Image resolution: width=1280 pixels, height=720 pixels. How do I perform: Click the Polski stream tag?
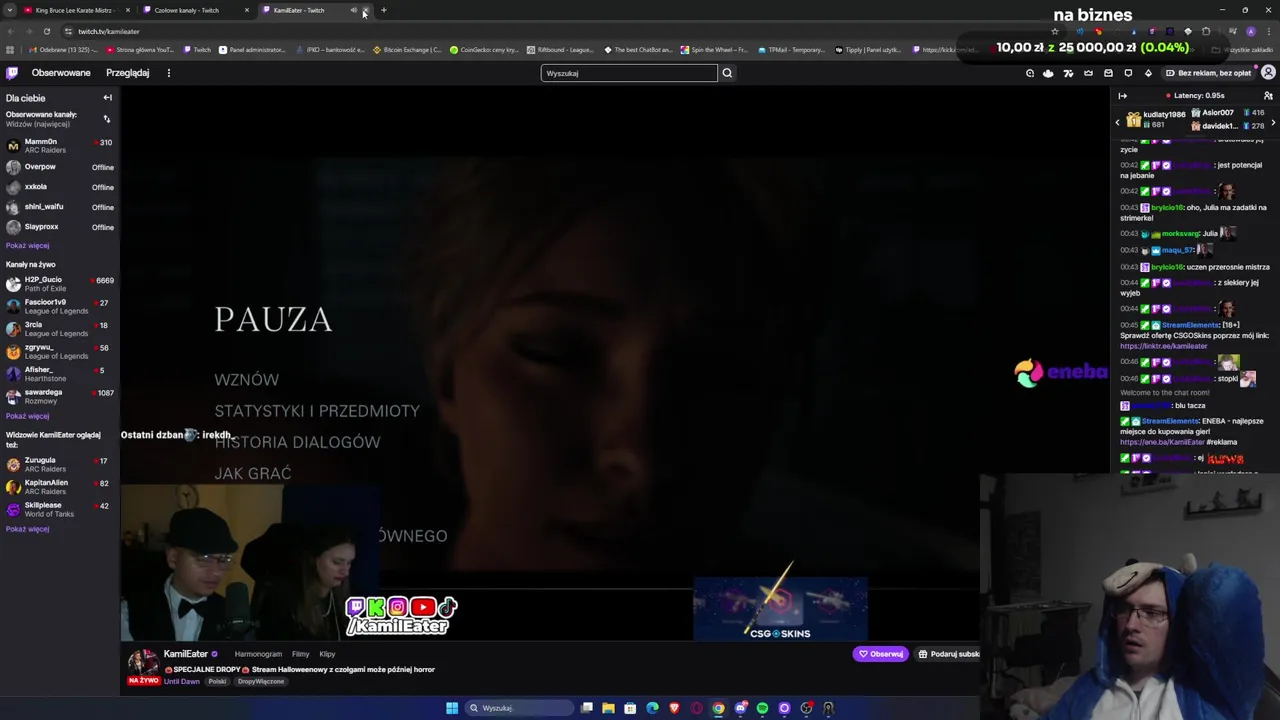[x=217, y=682]
